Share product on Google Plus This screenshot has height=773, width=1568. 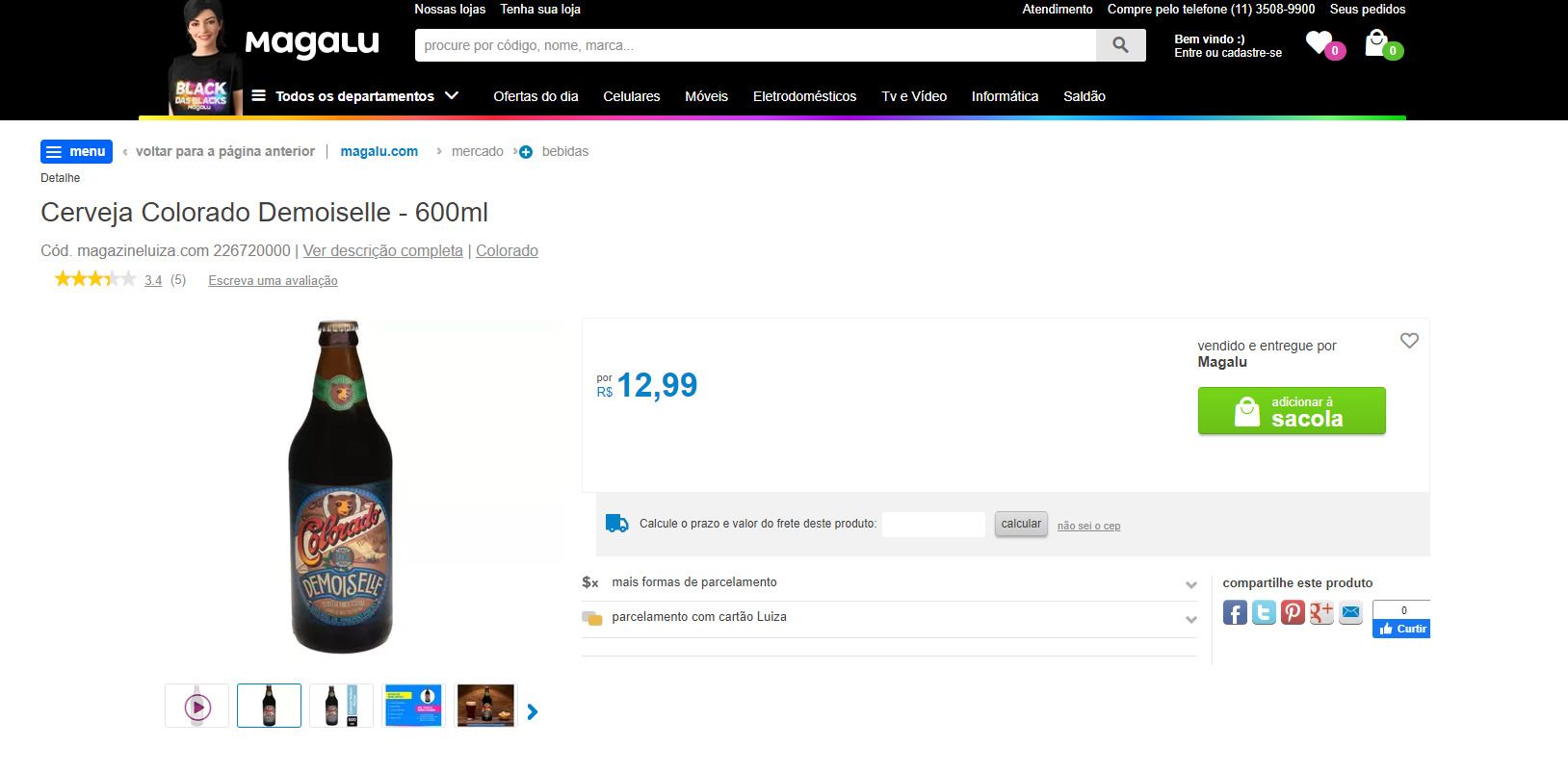(x=1321, y=611)
